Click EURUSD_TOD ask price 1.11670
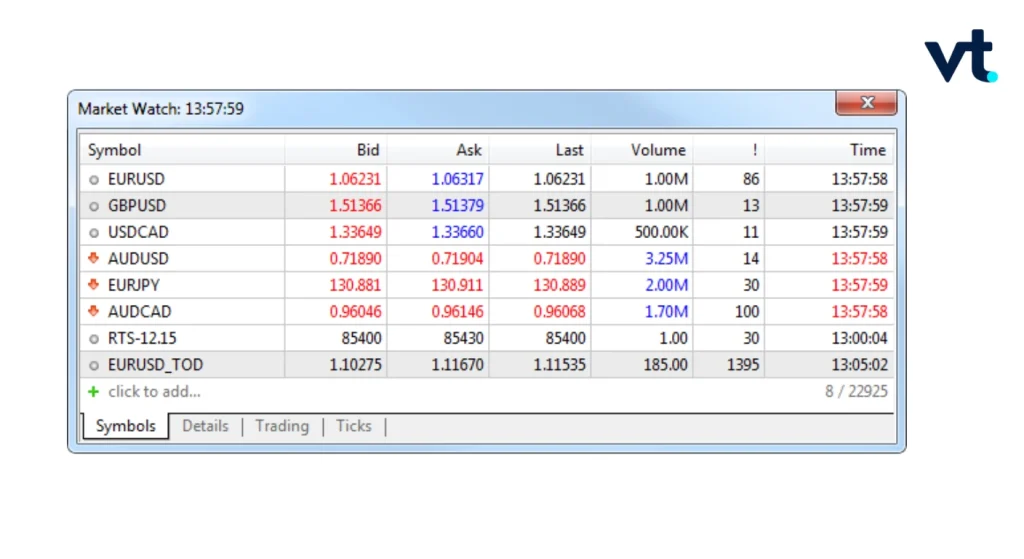1024x559 pixels. coord(457,364)
